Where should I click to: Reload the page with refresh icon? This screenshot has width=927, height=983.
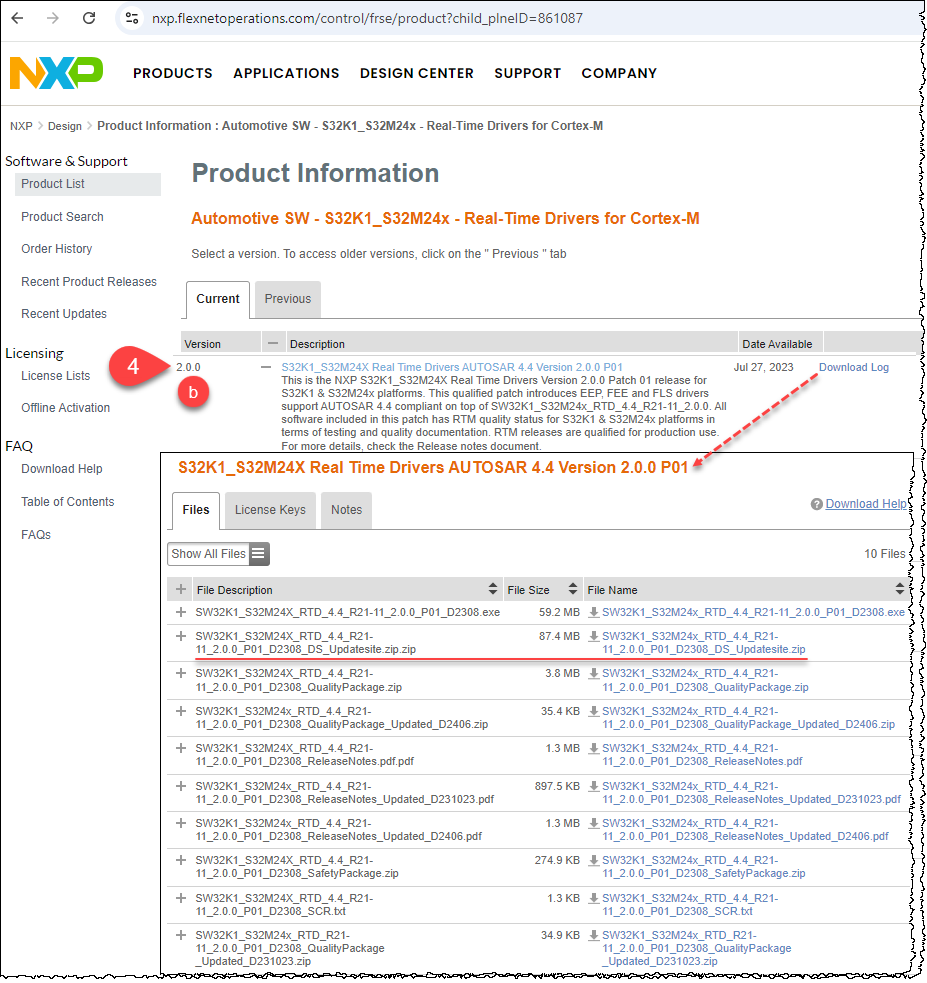tap(89, 18)
